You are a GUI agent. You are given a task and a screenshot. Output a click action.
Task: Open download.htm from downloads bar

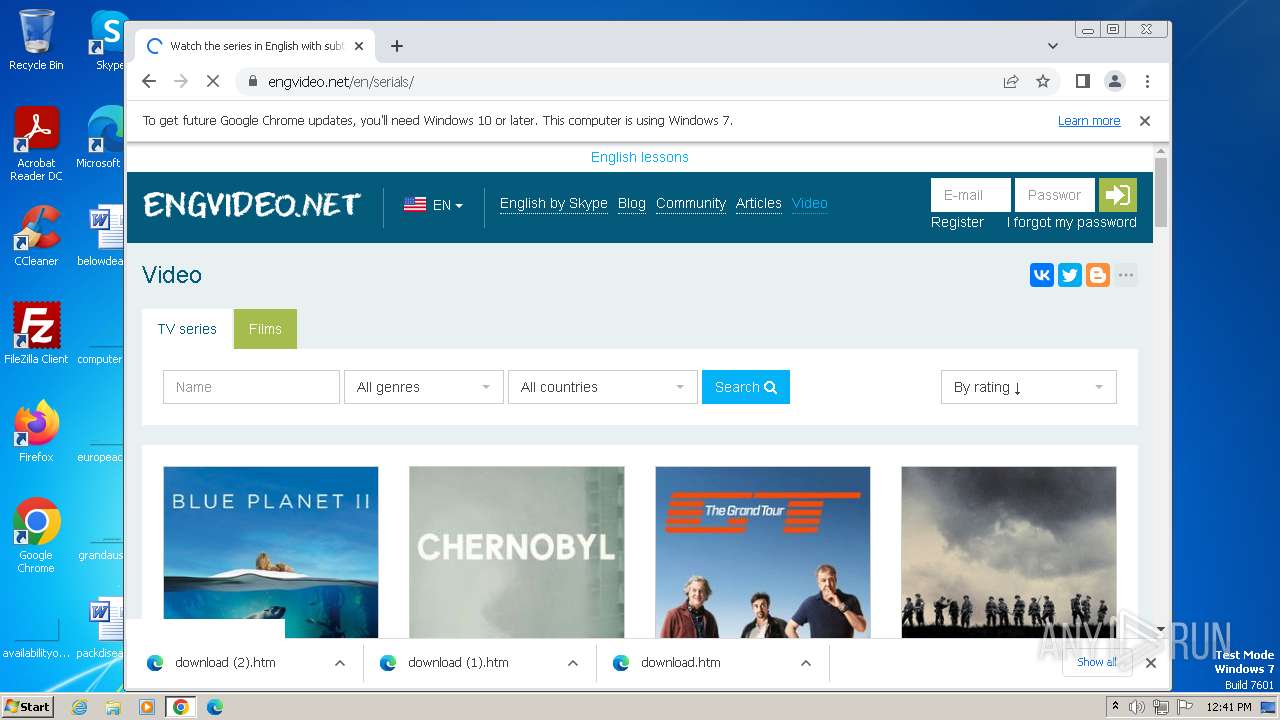680,663
